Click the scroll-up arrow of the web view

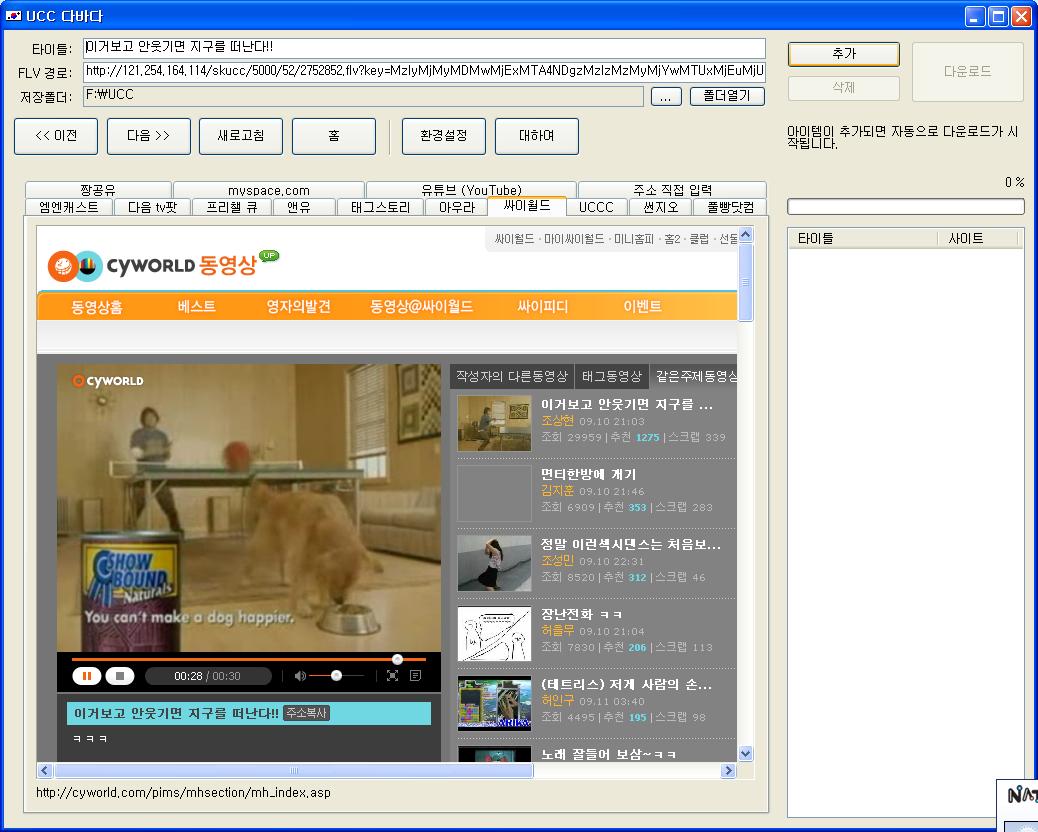pyautogui.click(x=745, y=235)
